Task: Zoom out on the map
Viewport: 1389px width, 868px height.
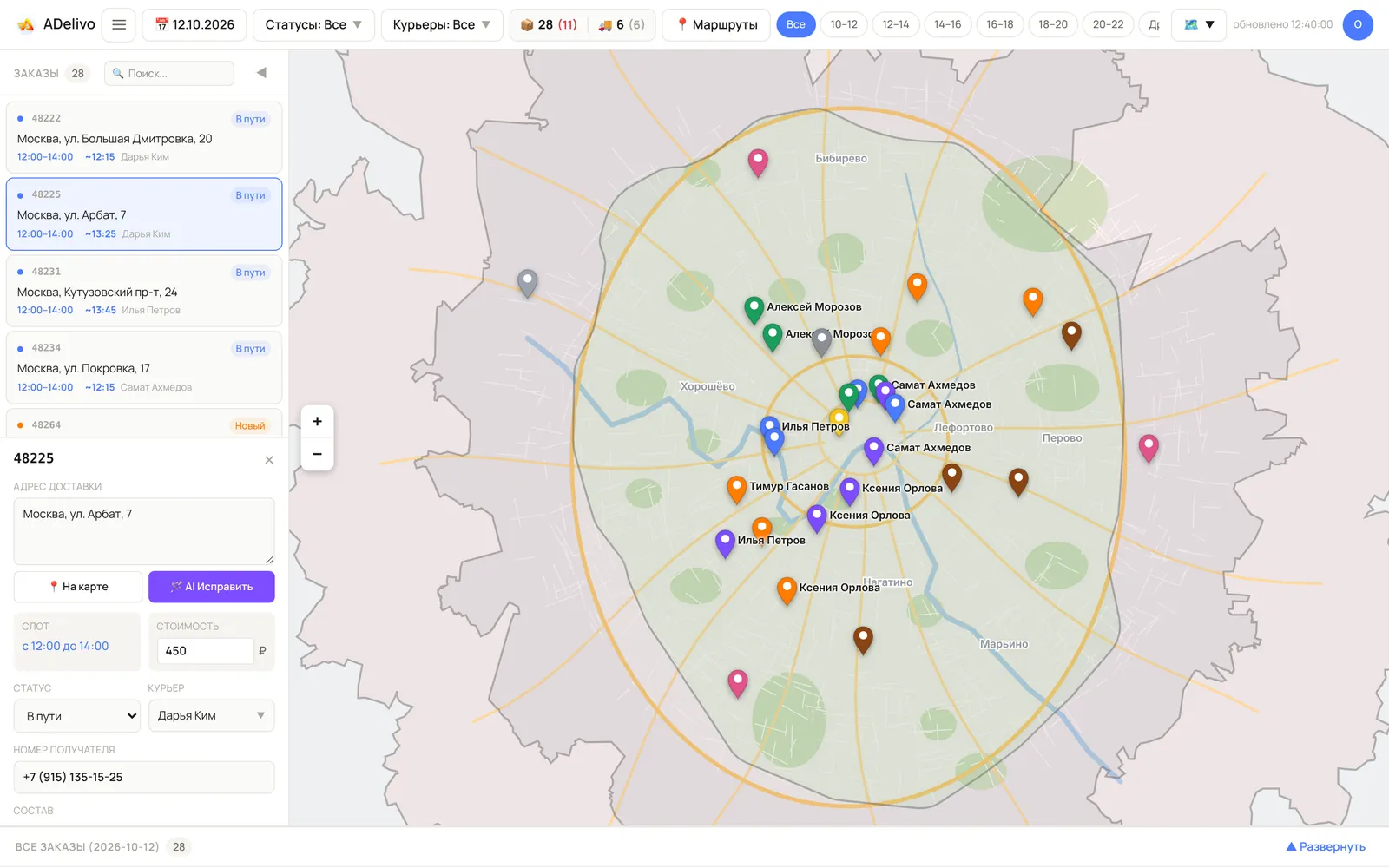Action: tap(317, 454)
